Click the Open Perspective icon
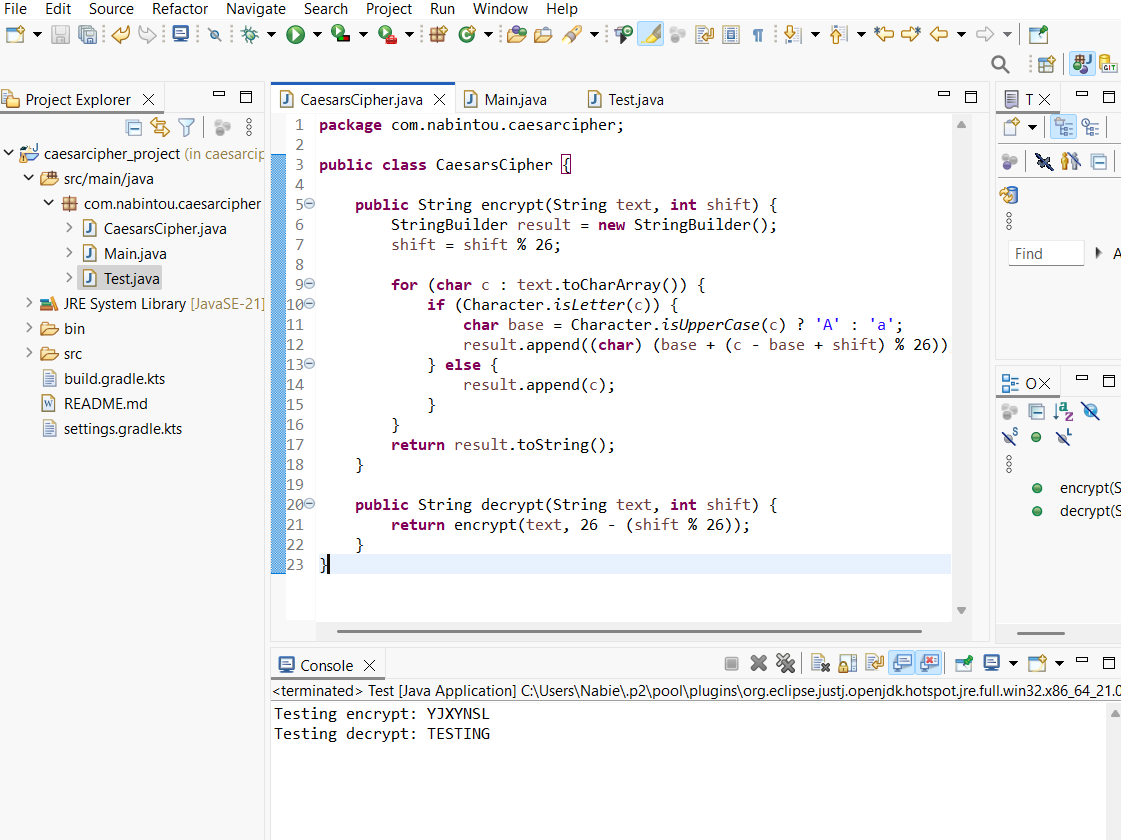Image resolution: width=1121 pixels, height=840 pixels. [1046, 65]
